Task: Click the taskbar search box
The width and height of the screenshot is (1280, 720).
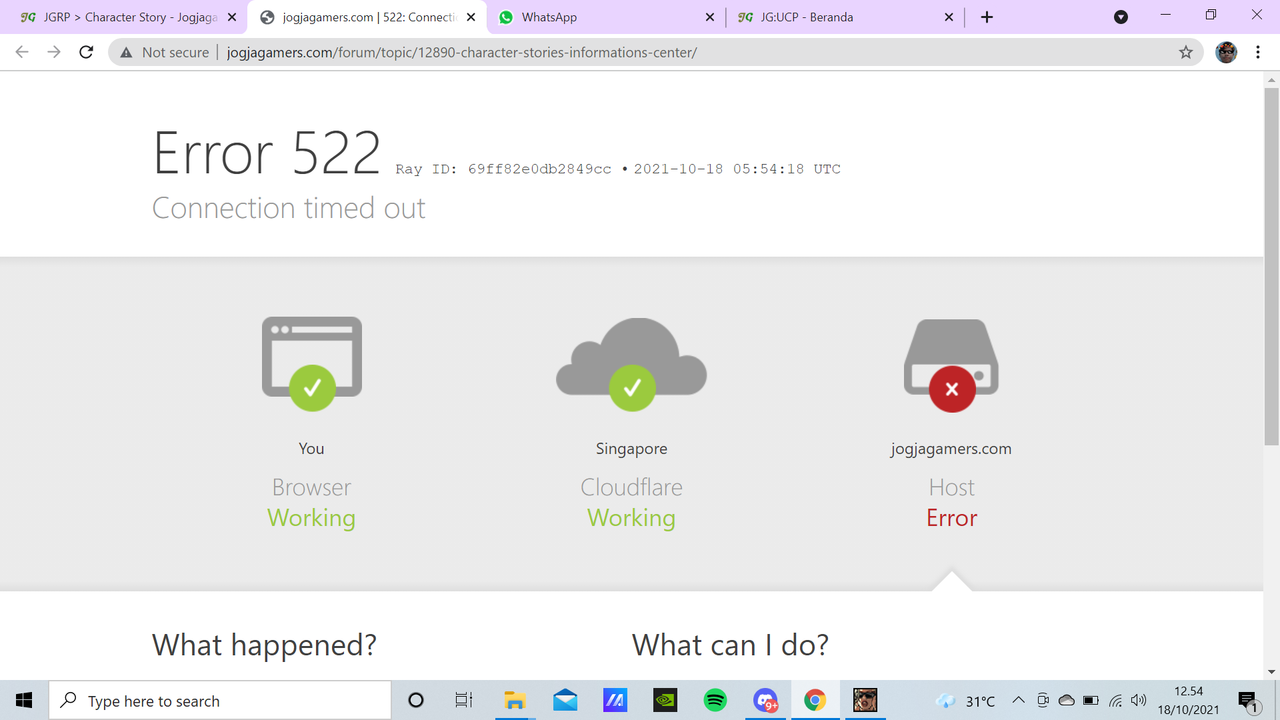Action: click(x=220, y=701)
